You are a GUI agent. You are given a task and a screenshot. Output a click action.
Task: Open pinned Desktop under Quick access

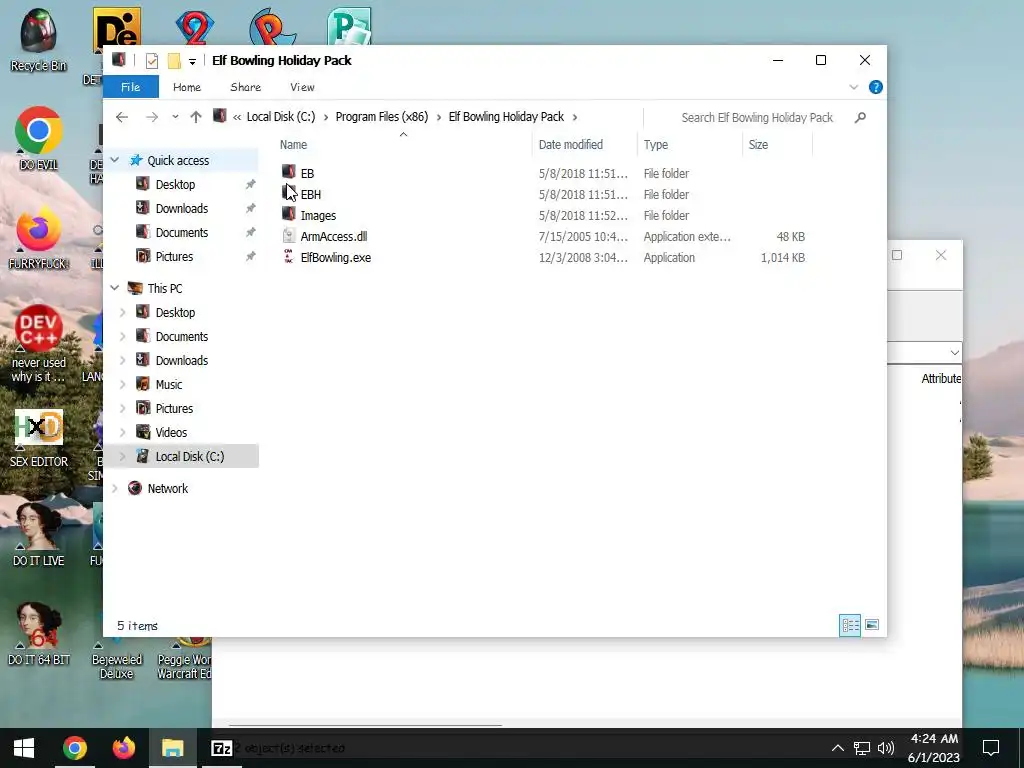click(175, 184)
